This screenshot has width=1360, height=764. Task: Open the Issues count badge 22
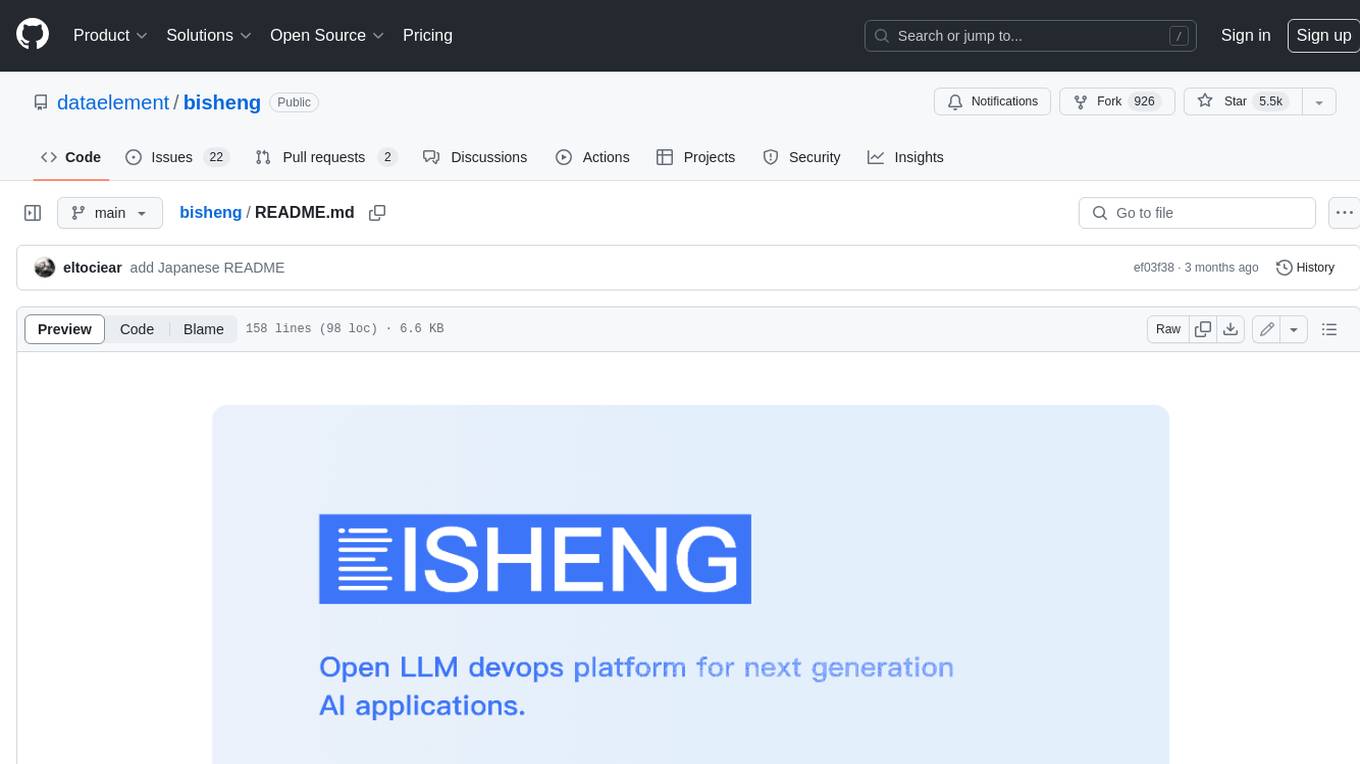[x=216, y=157]
